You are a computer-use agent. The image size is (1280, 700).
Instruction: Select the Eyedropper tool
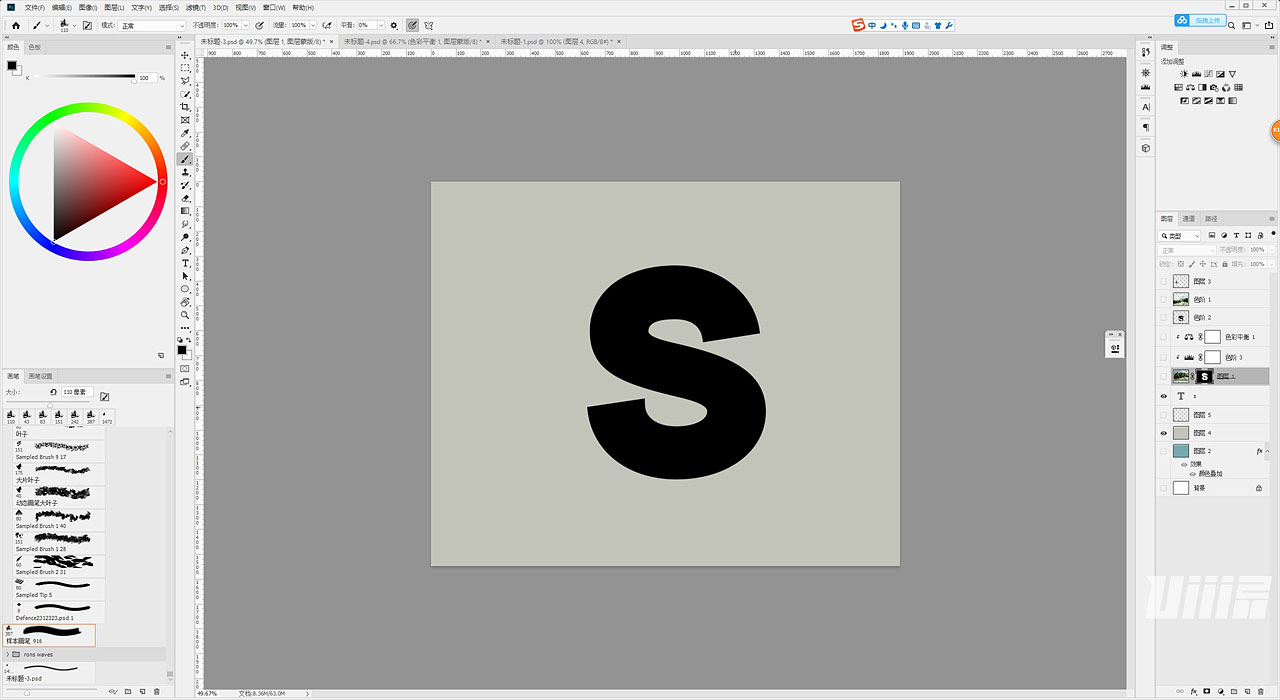[x=185, y=133]
